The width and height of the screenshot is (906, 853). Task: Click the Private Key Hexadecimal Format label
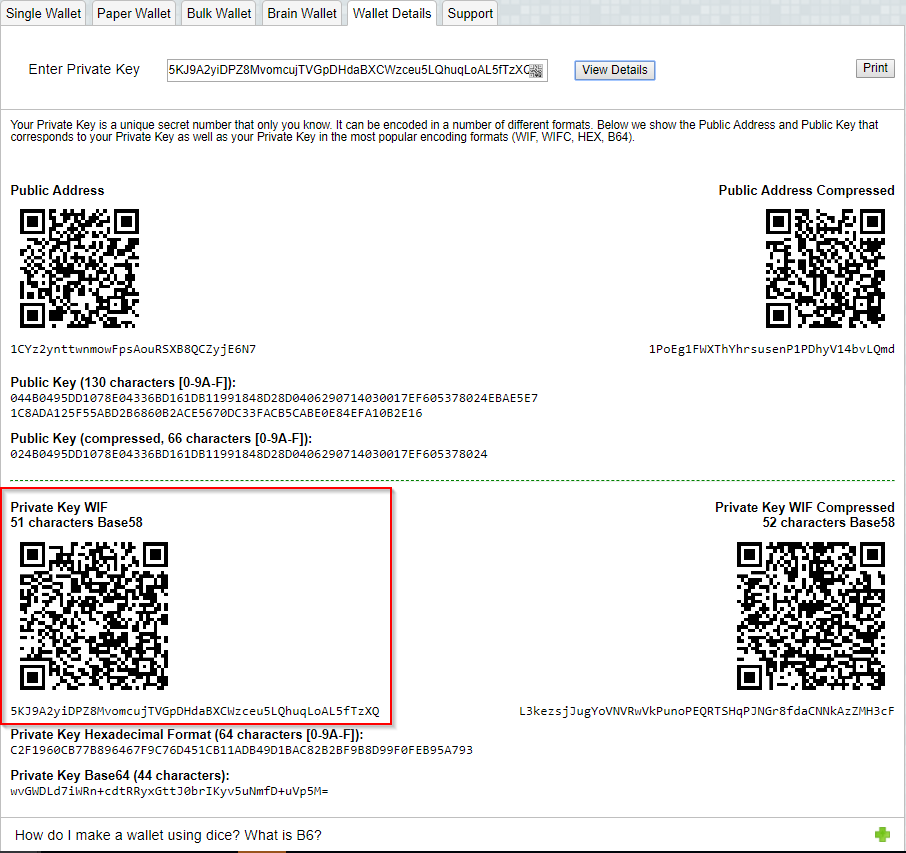(187, 735)
